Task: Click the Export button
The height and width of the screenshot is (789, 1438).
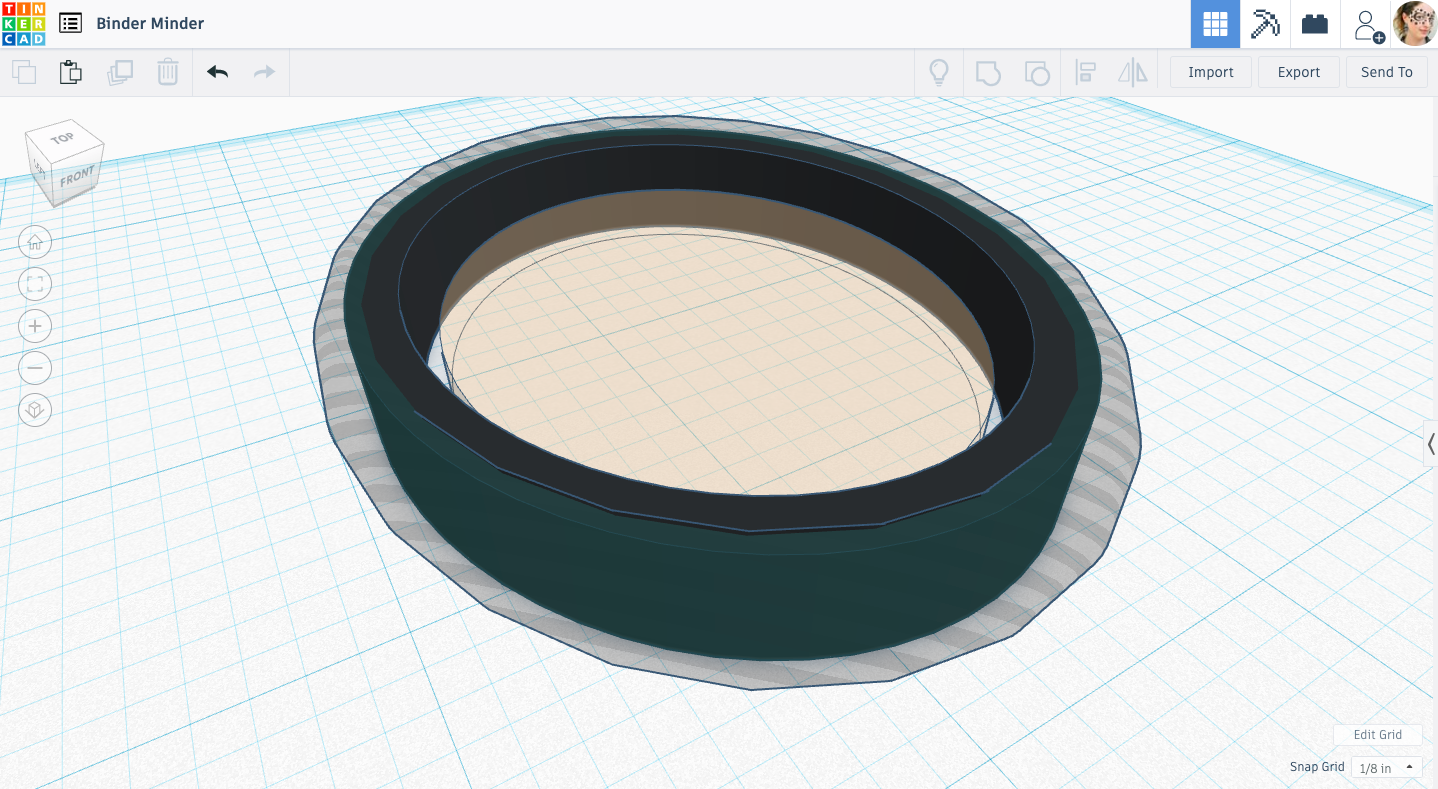Action: (1299, 72)
